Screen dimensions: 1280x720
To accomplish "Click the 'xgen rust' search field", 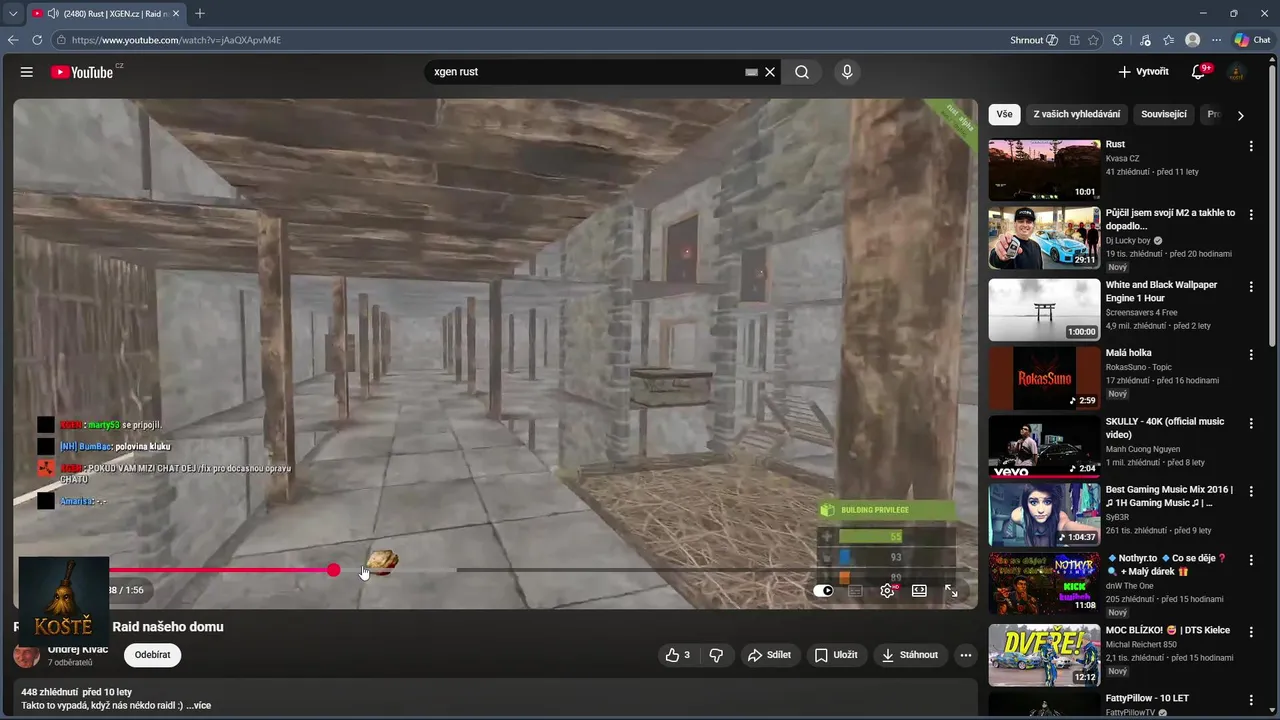I will click(x=585, y=72).
